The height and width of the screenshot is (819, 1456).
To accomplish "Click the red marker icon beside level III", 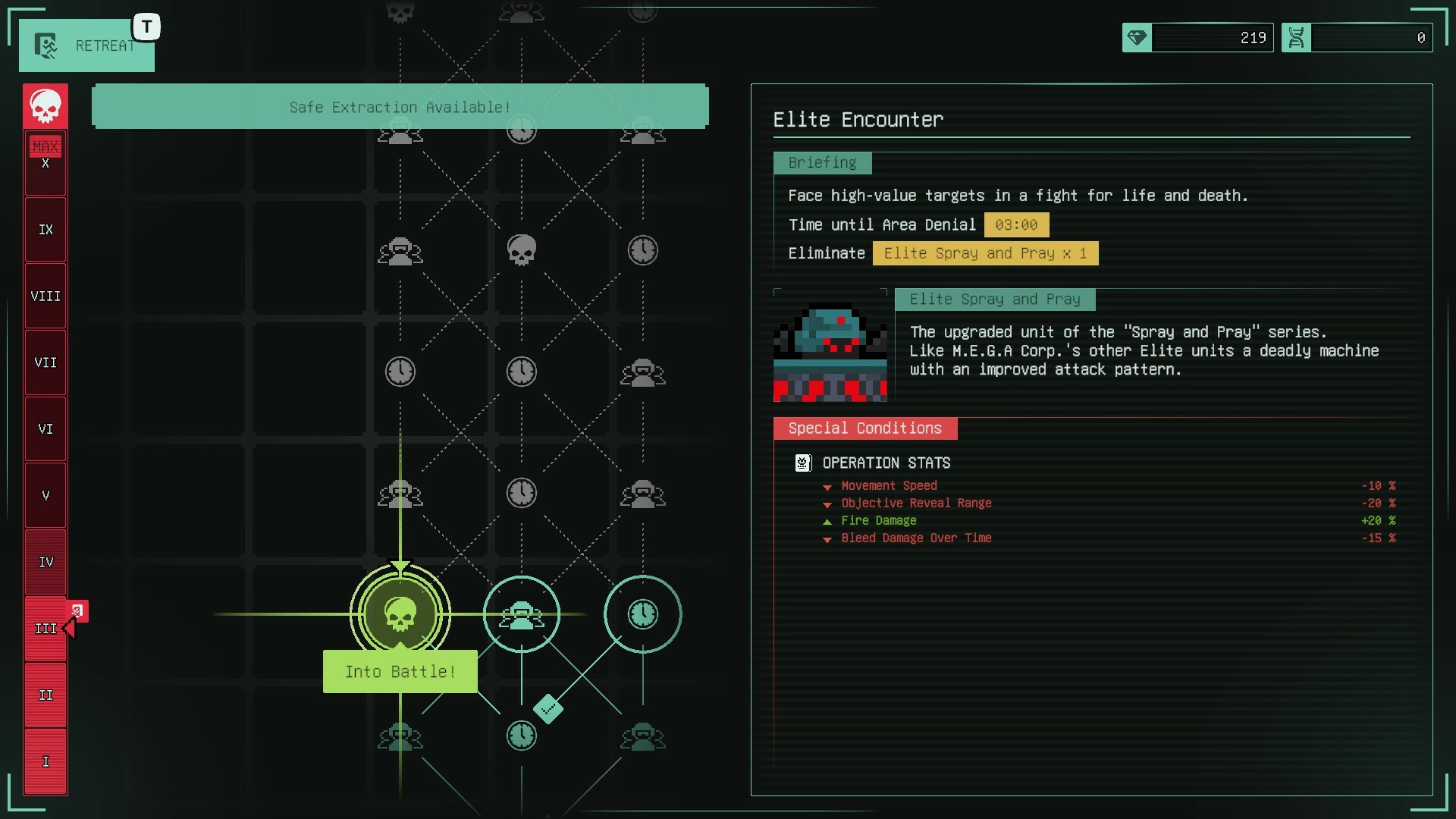I will [x=77, y=611].
